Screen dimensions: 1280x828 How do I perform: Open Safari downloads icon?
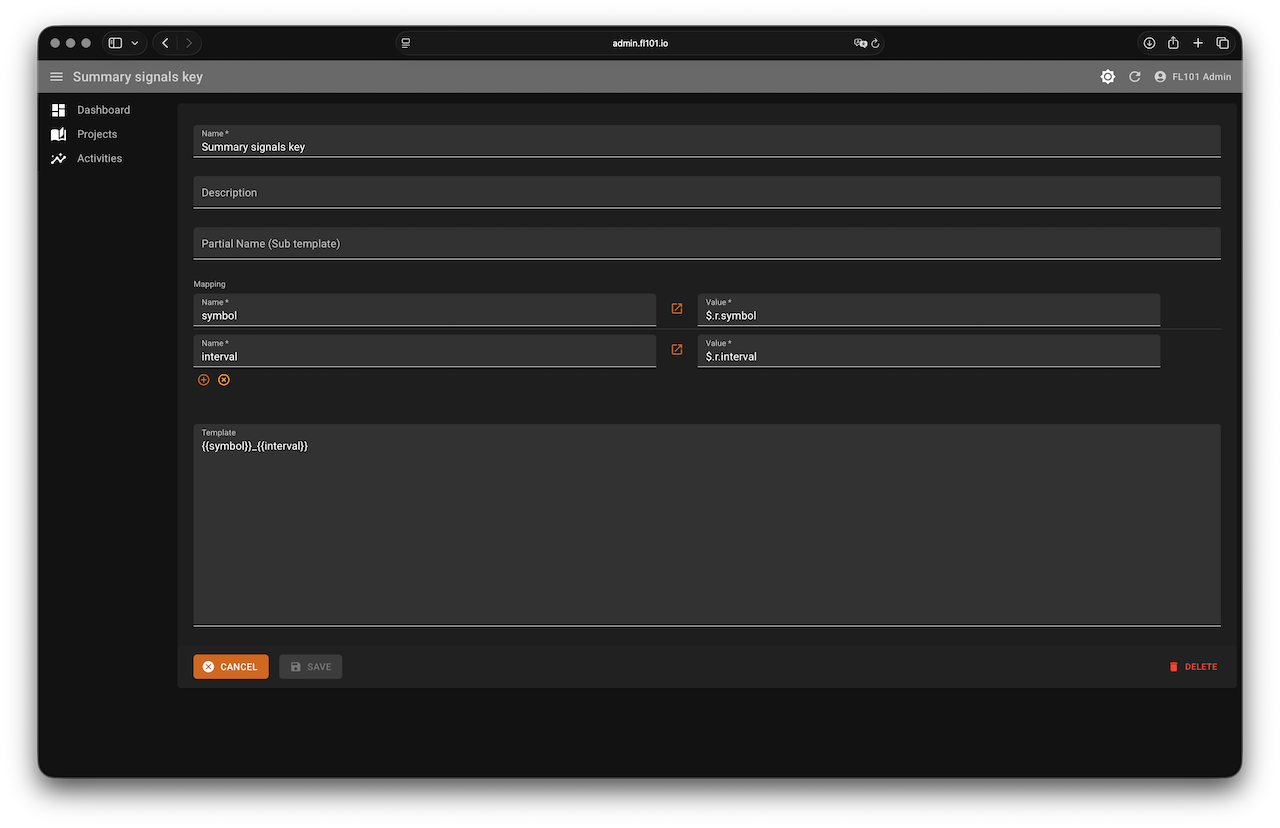[x=1149, y=43]
